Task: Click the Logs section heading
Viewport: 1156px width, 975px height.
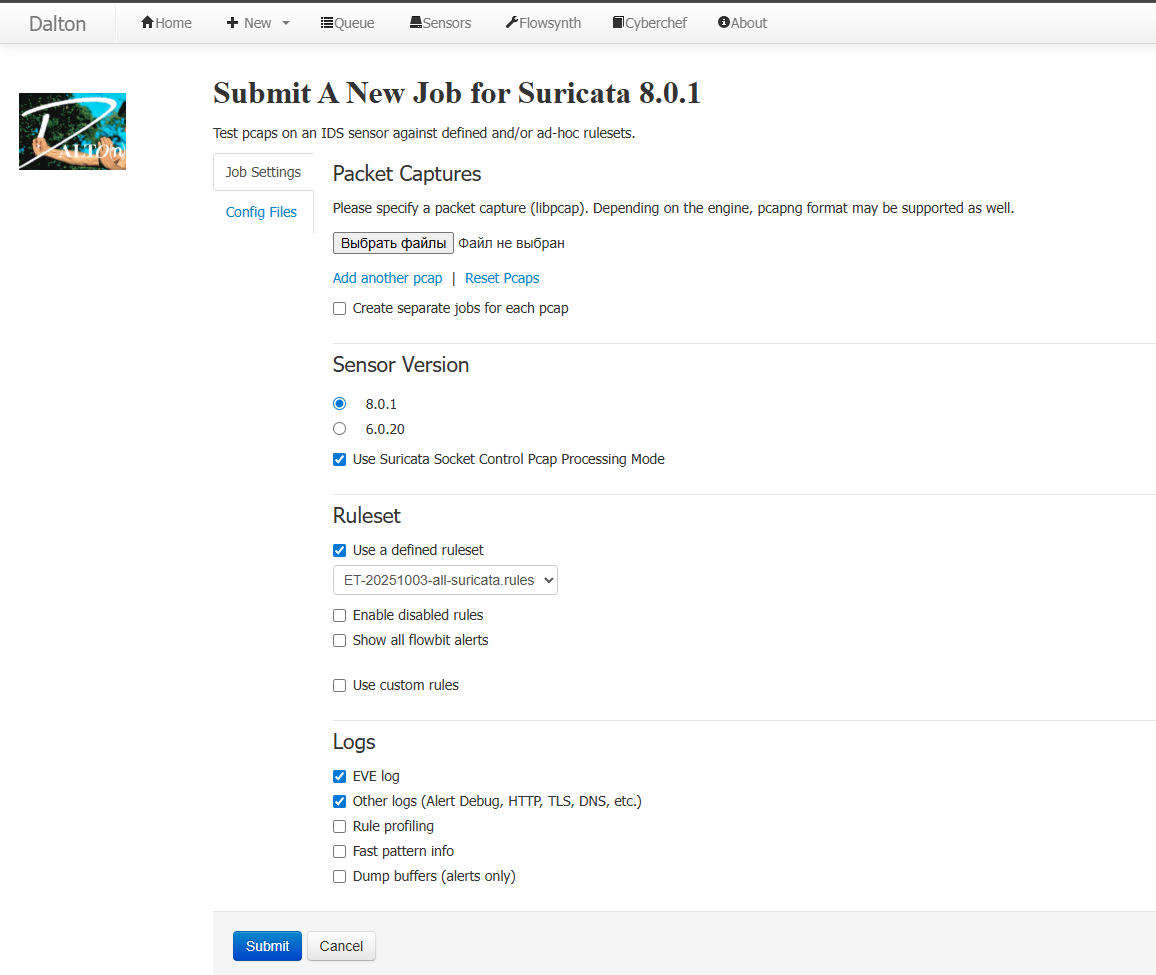Action: (x=354, y=742)
